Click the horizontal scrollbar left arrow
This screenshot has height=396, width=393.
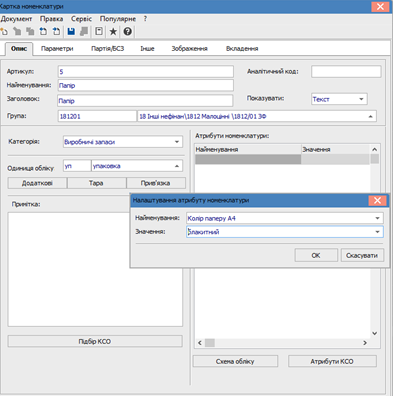pyautogui.click(x=200, y=343)
